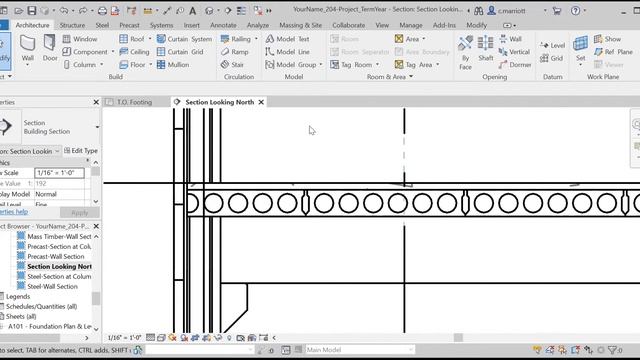Select the By Face opening tool
This screenshot has height=360, width=640.
pos(465,53)
